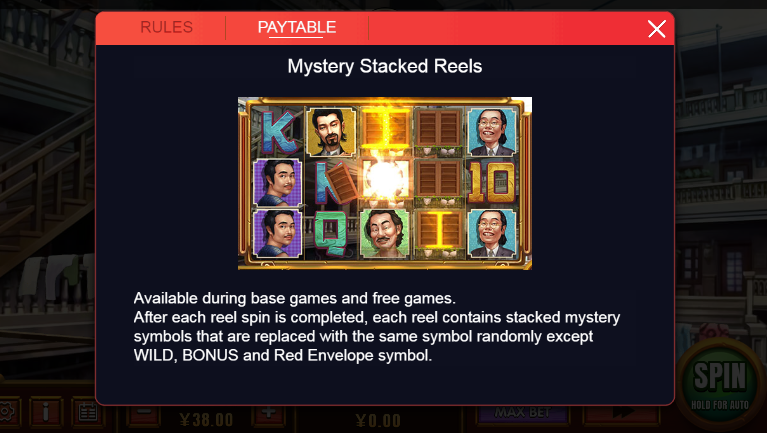Open the info 'i' icon
Screen dimensions: 767x433
[x=45, y=412]
